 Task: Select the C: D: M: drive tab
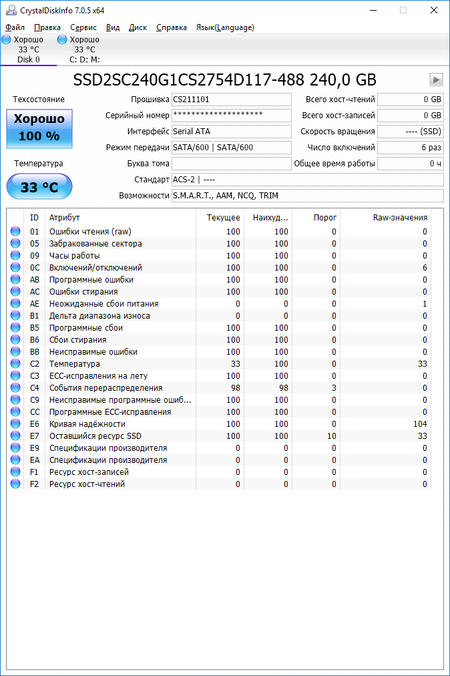(x=84, y=50)
